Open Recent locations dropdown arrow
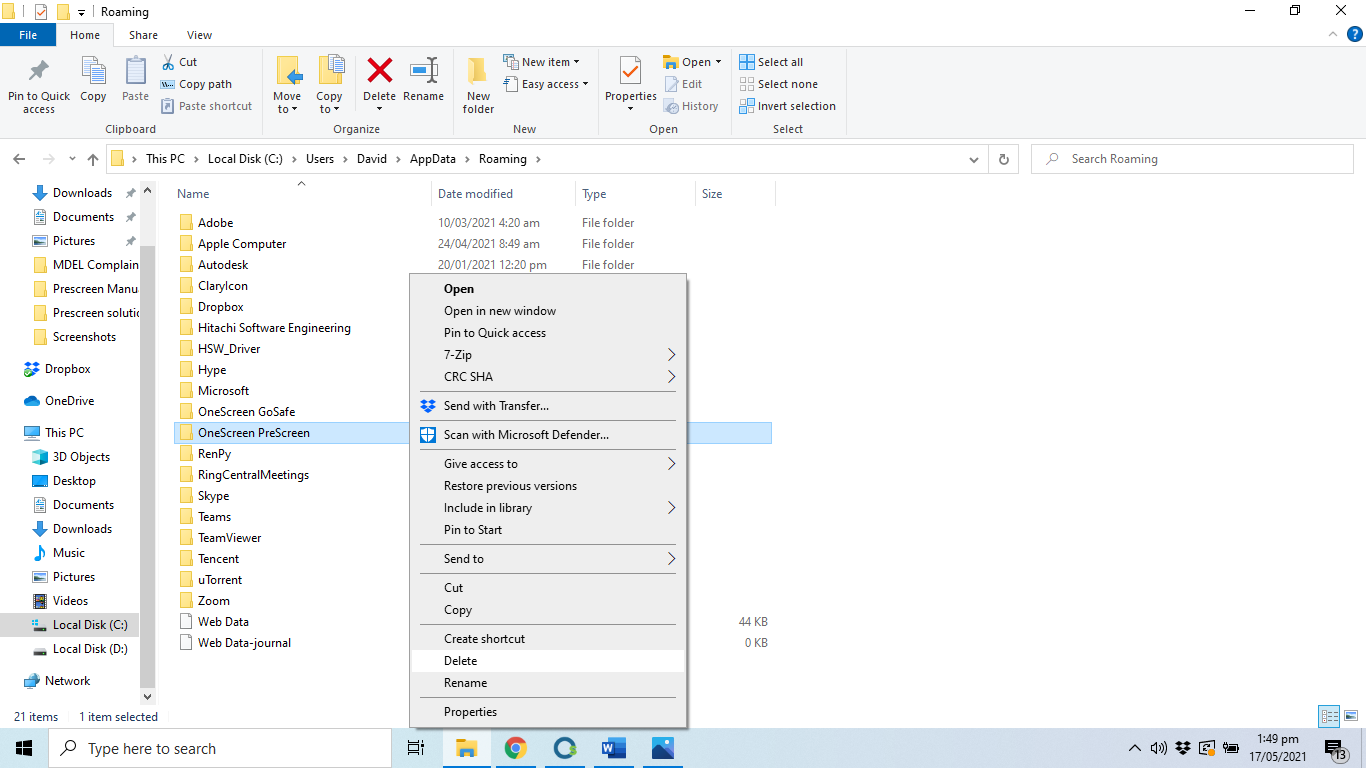The width and height of the screenshot is (1366, 768). [x=72, y=159]
